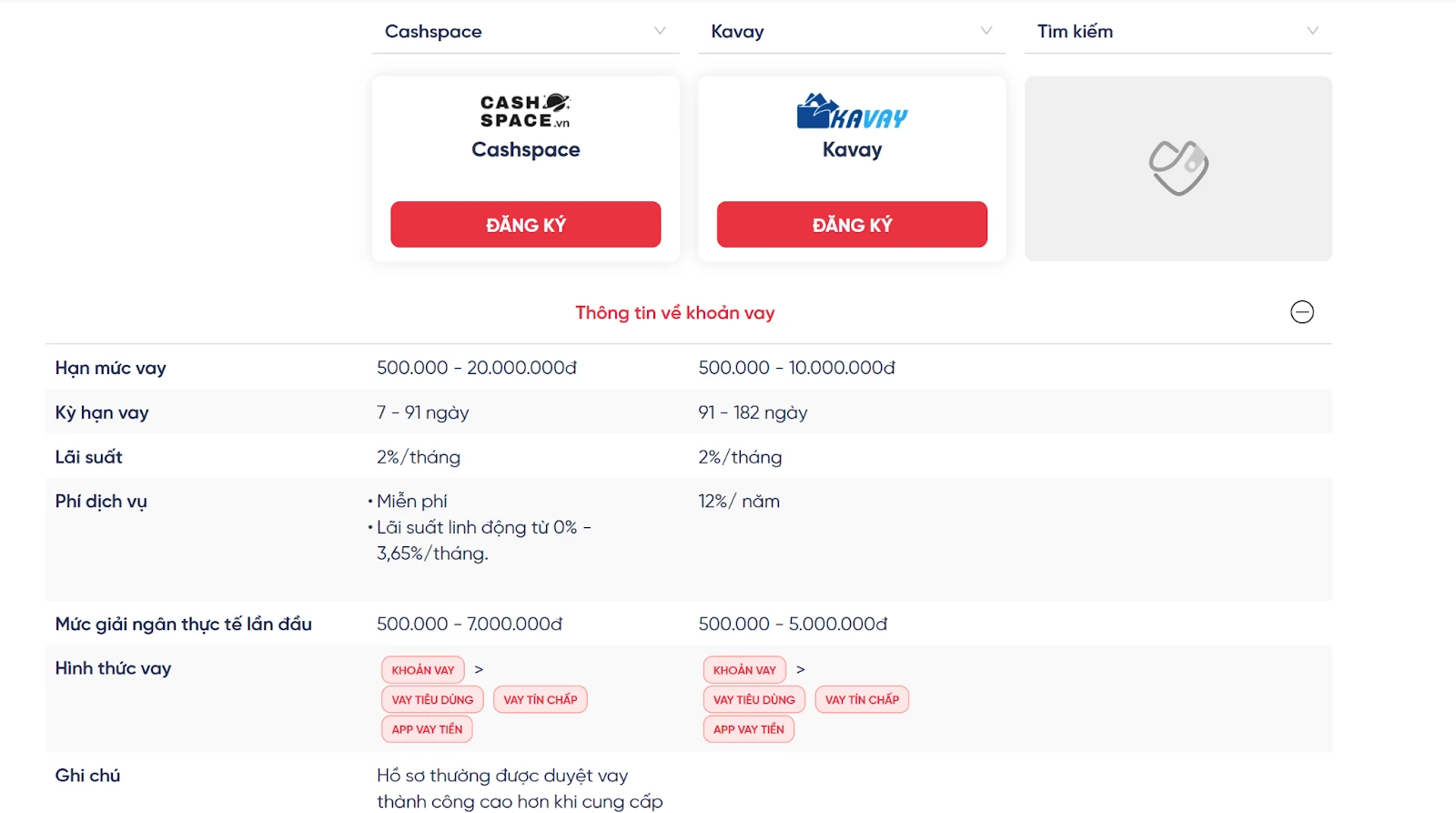Screen dimensions: 1456x813
Task: Click the Kavay name under its logo
Action: pyautogui.click(x=852, y=149)
